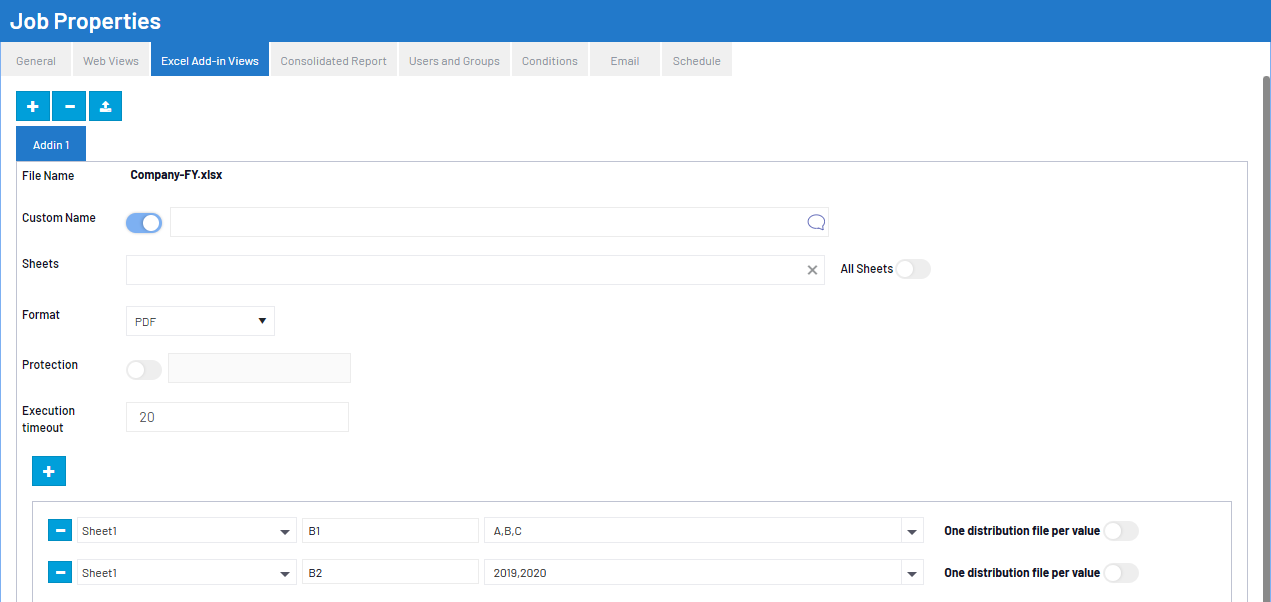Click the speech bubble icon in Custom Name
The height and width of the screenshot is (602, 1271).
tap(815, 223)
